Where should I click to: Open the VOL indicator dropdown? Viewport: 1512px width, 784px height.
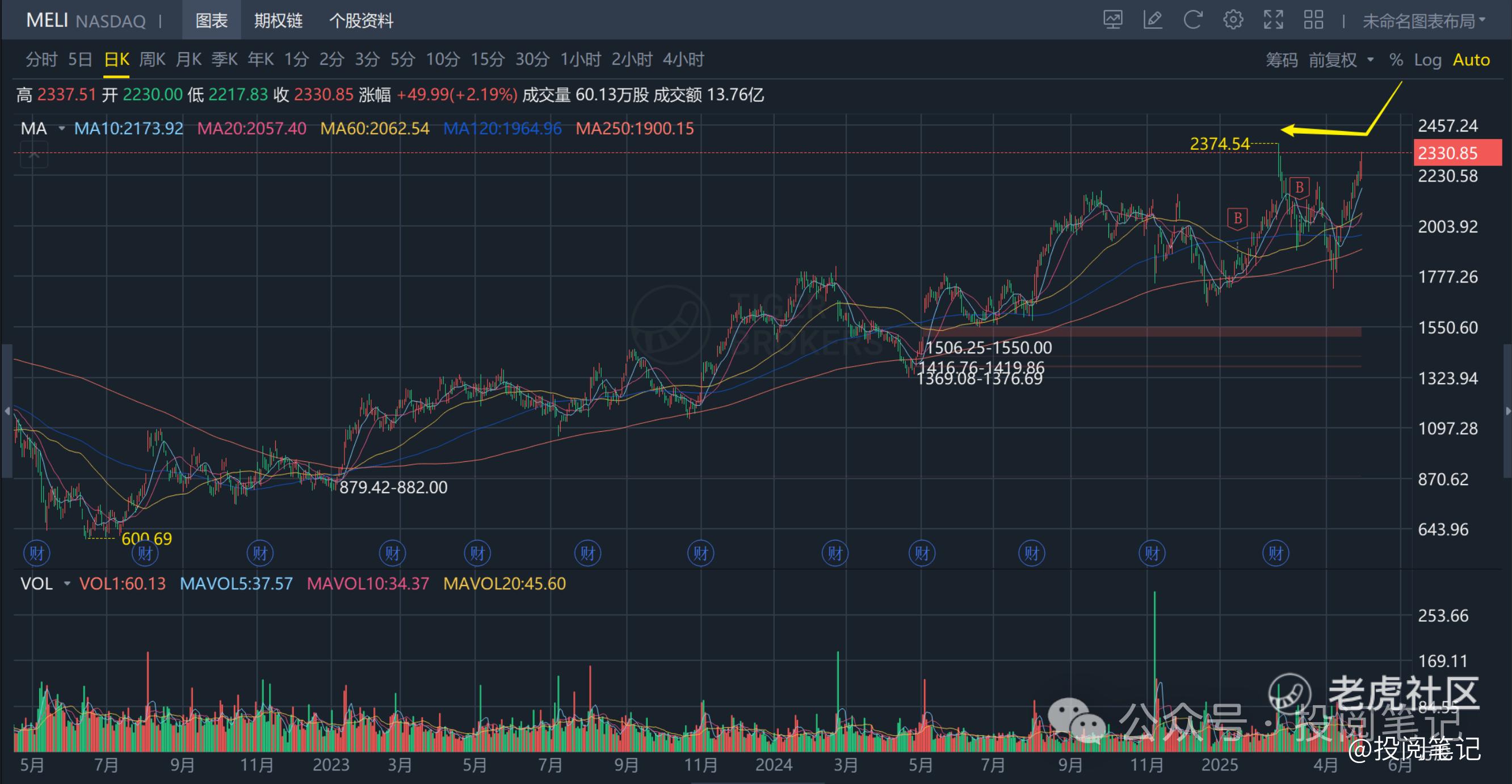67,584
